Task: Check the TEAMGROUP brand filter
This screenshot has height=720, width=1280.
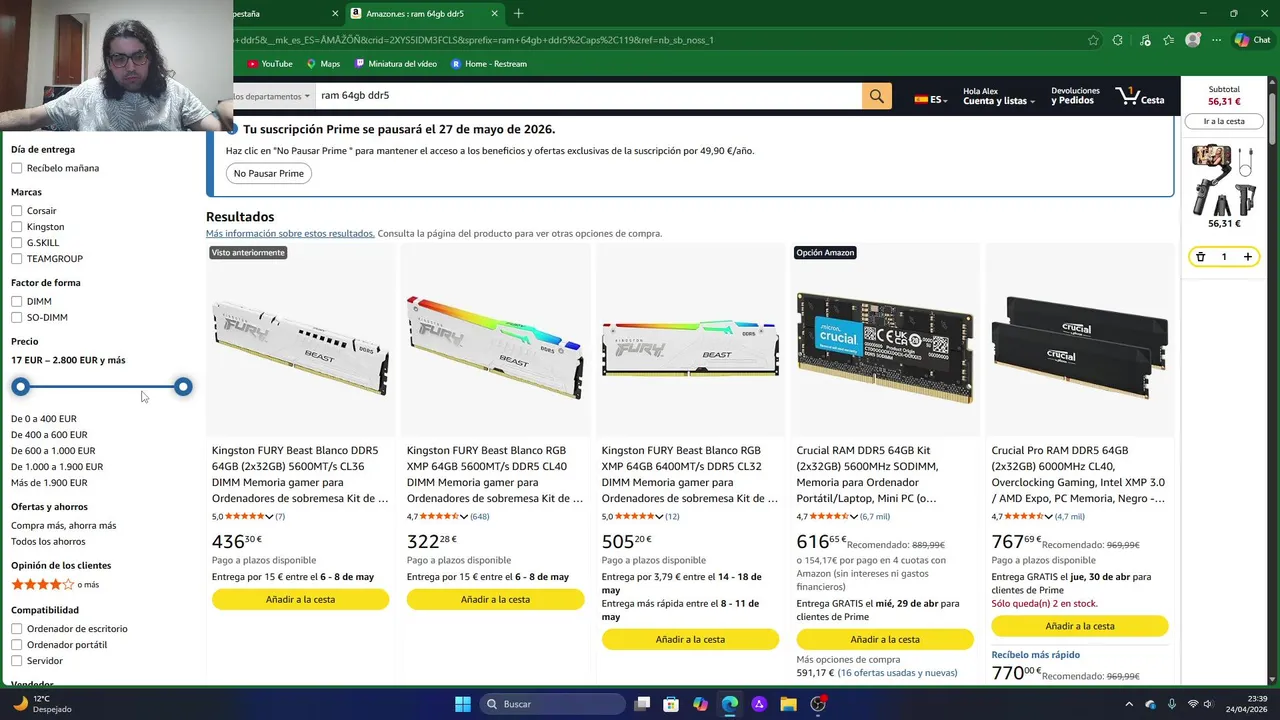Action: 17,259
